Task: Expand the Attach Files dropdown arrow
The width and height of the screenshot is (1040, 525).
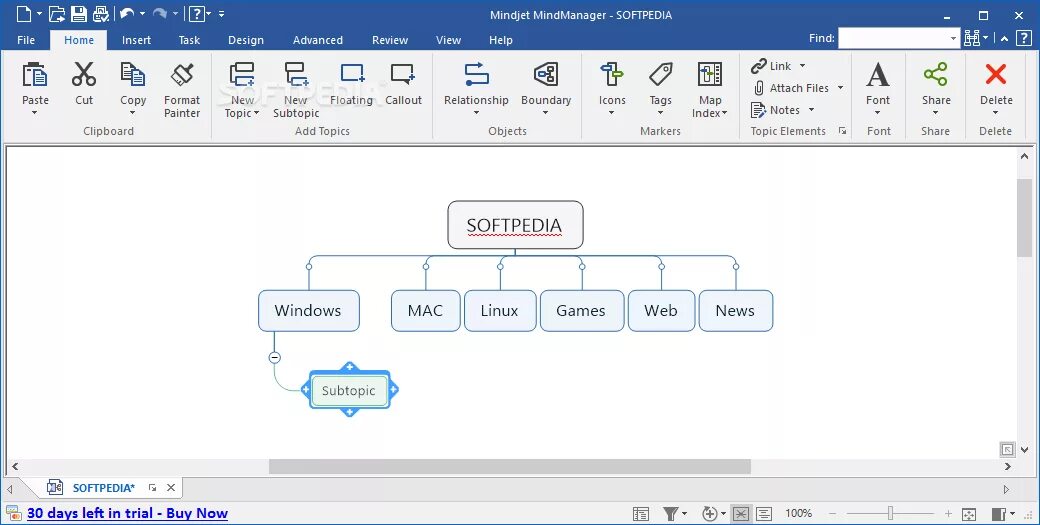Action: (840, 88)
